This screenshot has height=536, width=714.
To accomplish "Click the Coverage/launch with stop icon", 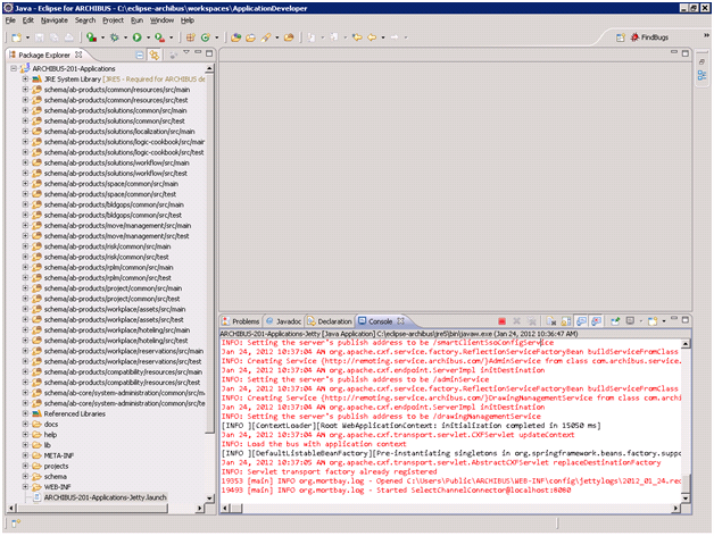I will coord(92,38).
